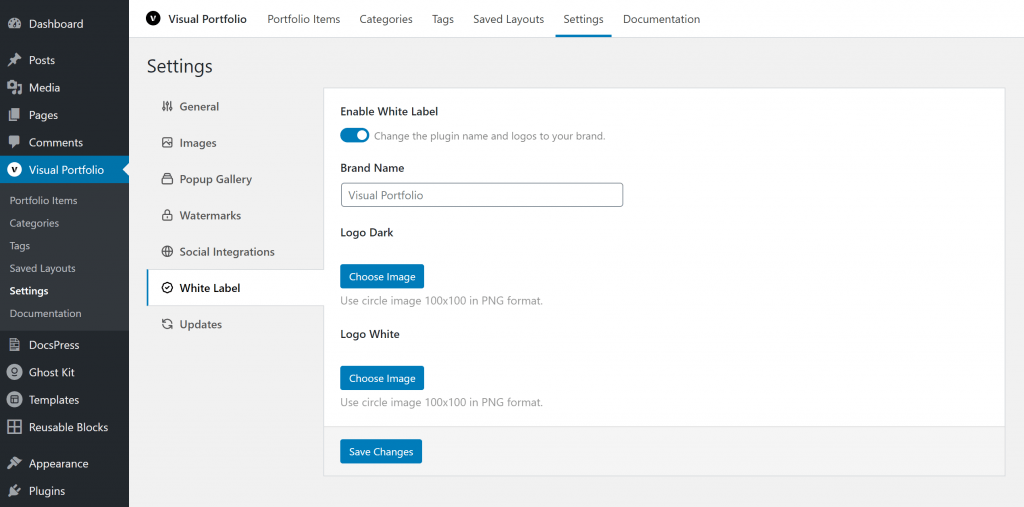Select White Label settings section

(x=235, y=287)
